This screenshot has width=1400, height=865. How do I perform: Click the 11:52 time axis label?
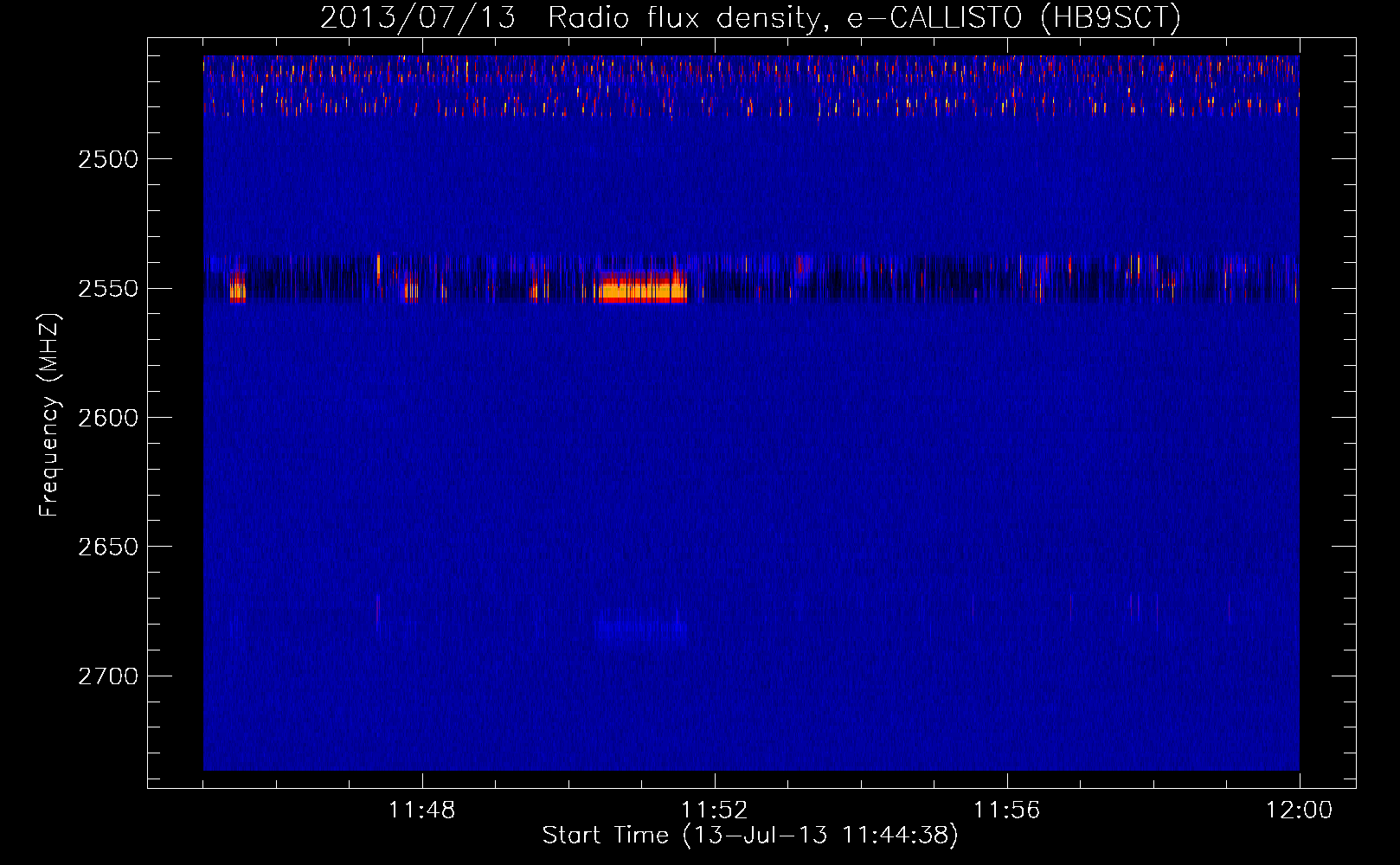[714, 811]
